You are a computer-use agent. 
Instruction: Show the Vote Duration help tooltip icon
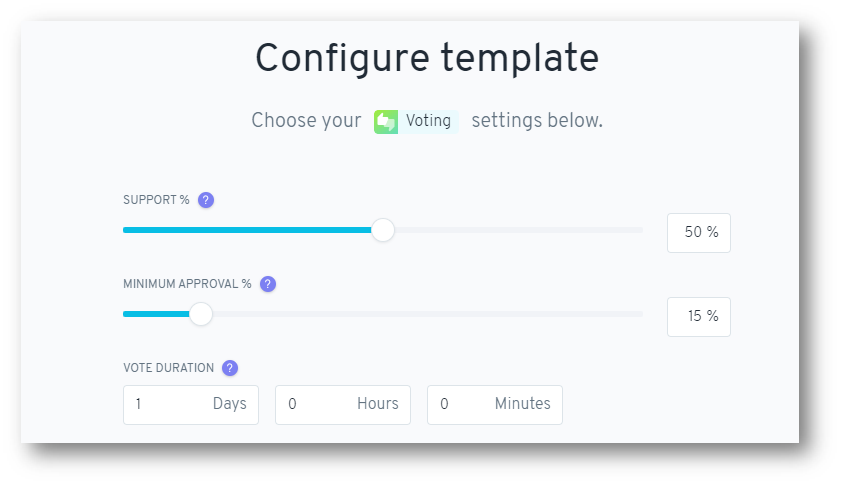230,368
